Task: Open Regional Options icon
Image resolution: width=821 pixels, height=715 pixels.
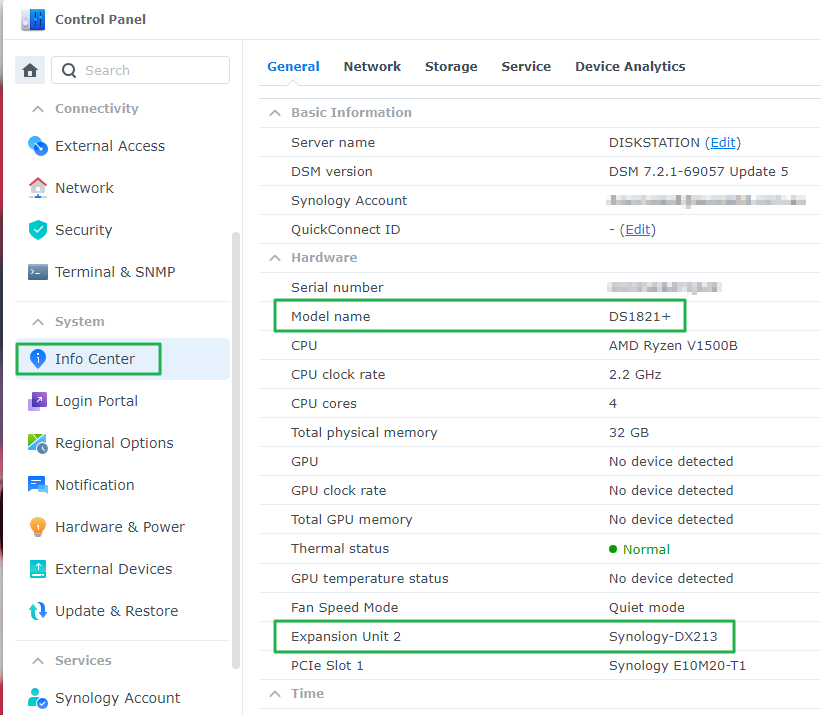Action: click(38, 443)
